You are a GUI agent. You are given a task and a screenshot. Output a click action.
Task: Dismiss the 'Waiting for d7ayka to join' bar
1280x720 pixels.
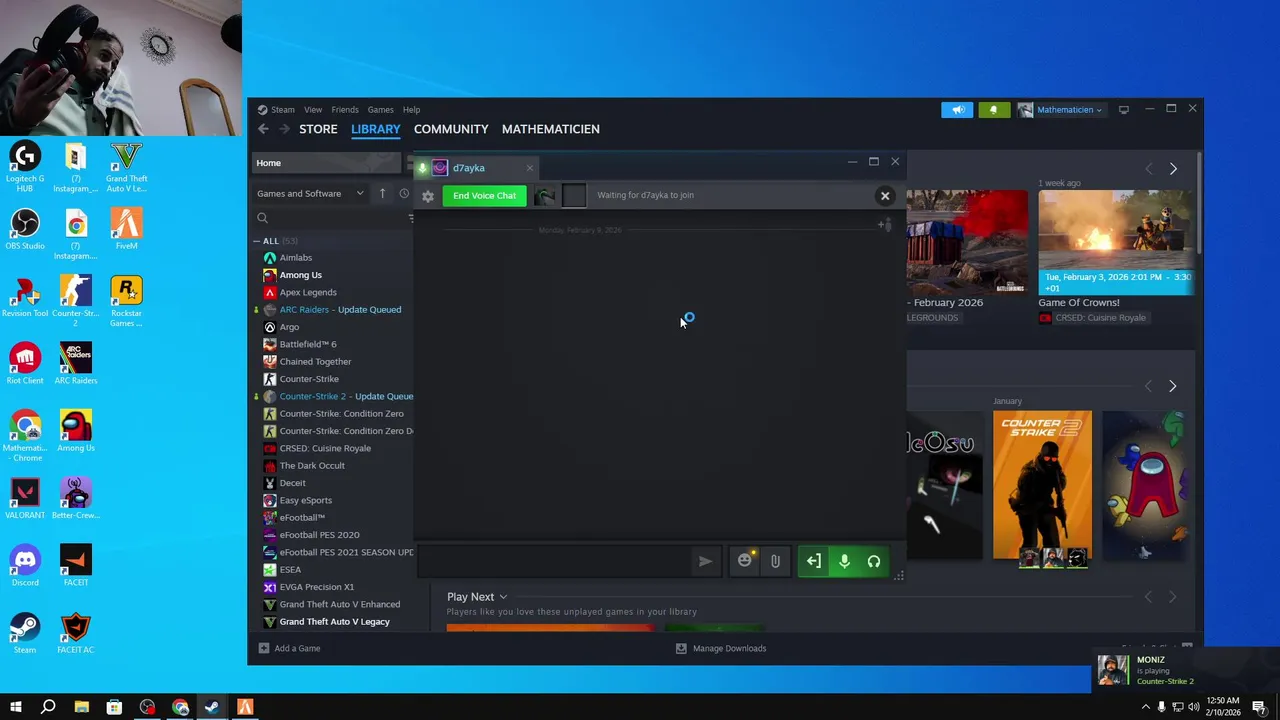coord(885,196)
